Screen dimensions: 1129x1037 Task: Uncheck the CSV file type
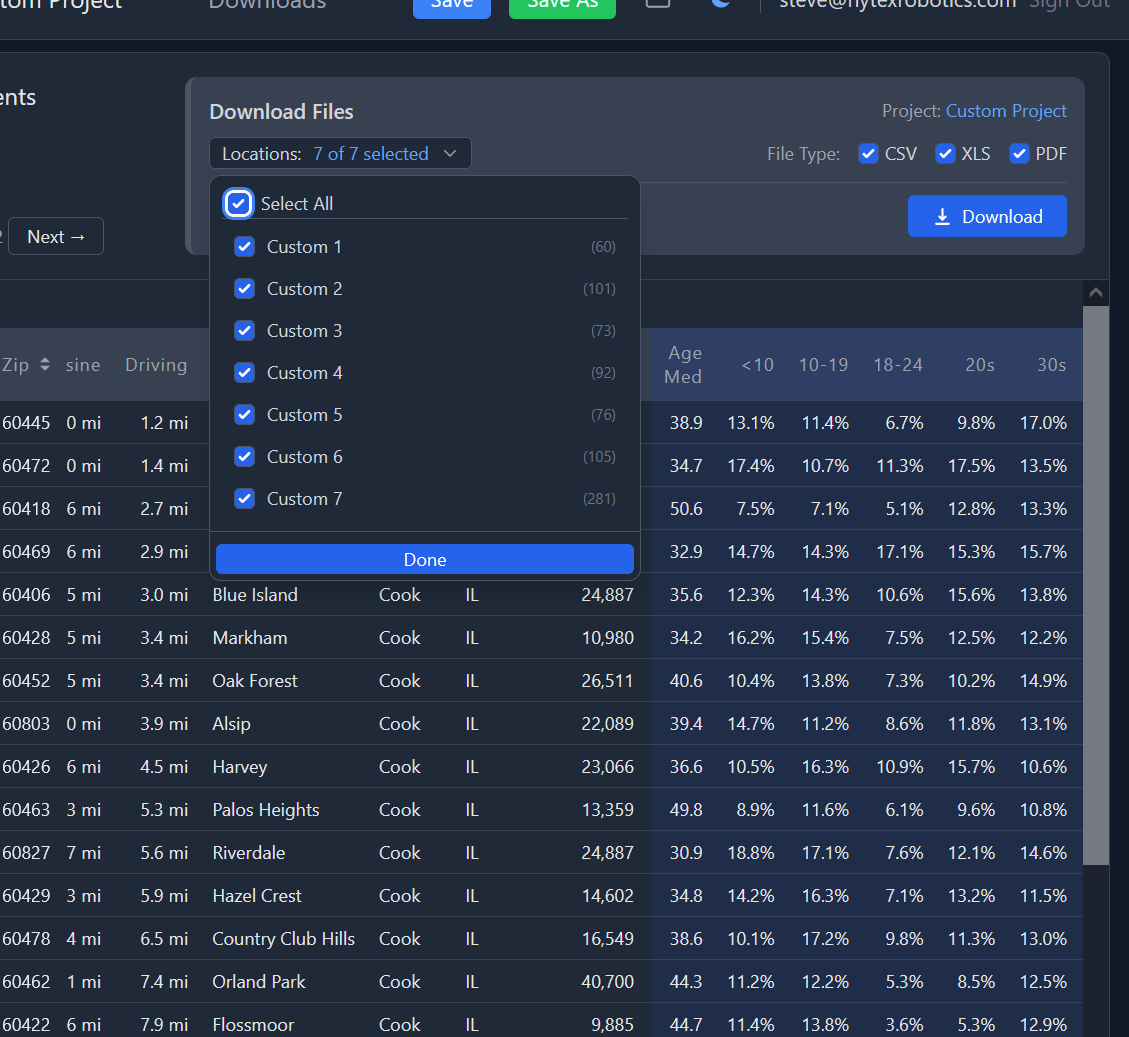click(868, 154)
